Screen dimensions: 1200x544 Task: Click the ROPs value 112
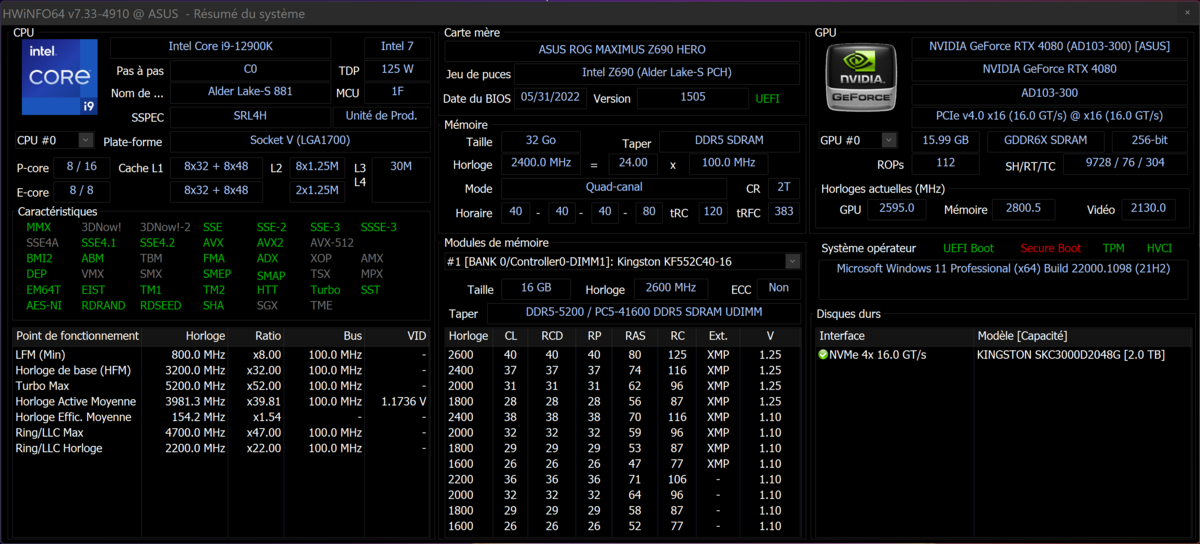click(944, 163)
